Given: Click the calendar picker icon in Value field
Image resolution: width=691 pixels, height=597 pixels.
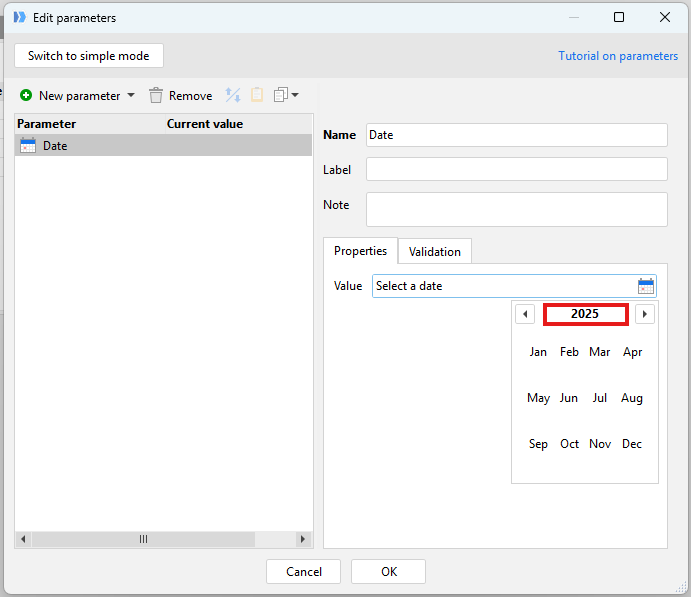Looking at the screenshot, I should click(x=646, y=286).
